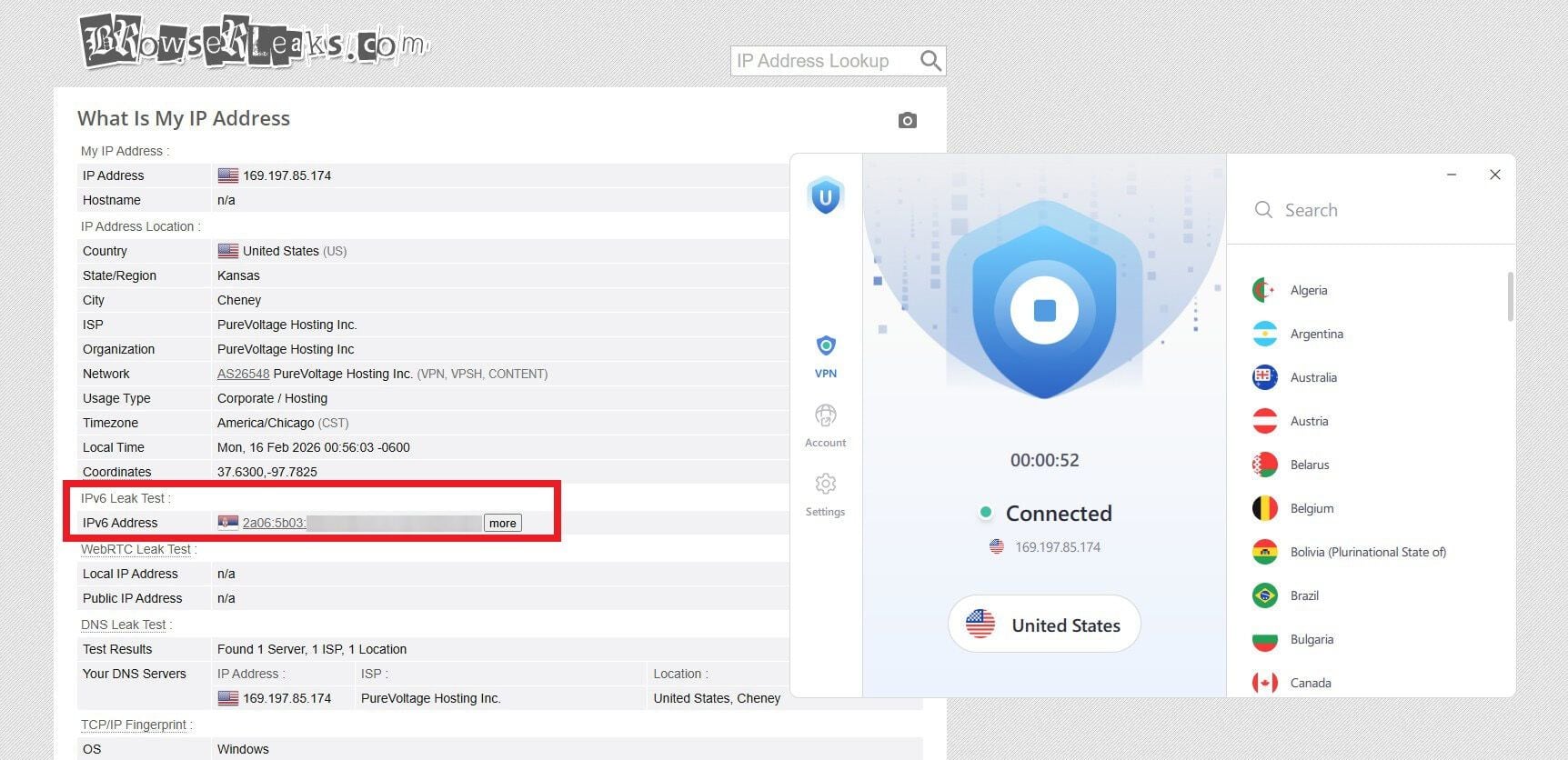
Task: Click the US flag beside United States (US) country
Action: pyautogui.click(x=227, y=251)
